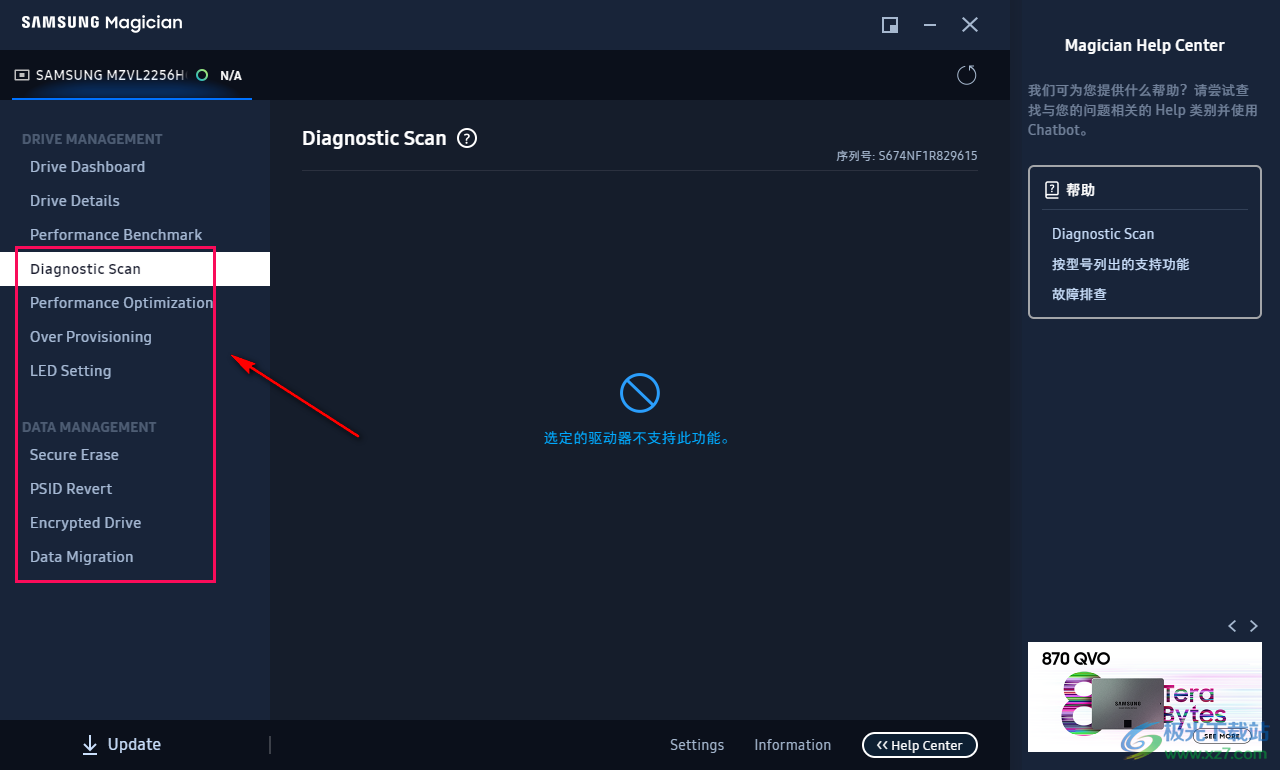
Task: Open Data Migration
Action: pyautogui.click(x=82, y=557)
